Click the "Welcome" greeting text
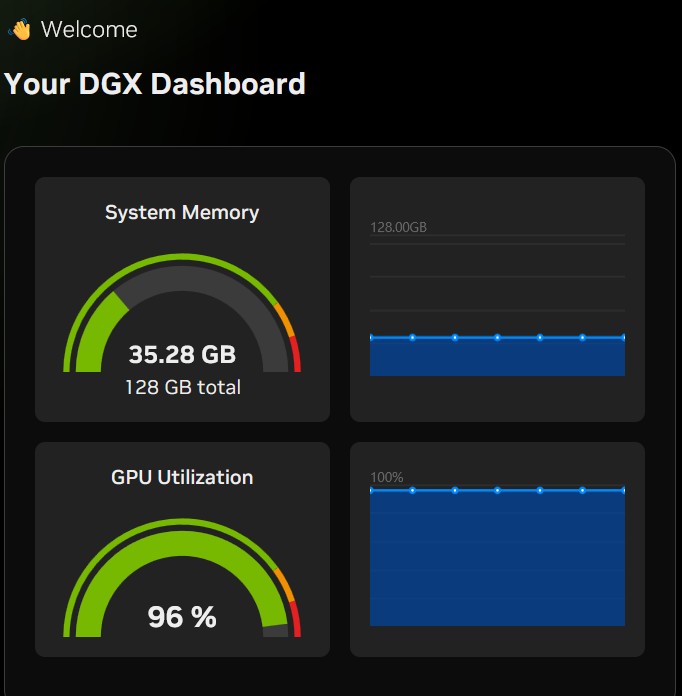The height and width of the screenshot is (696, 682). point(89,30)
